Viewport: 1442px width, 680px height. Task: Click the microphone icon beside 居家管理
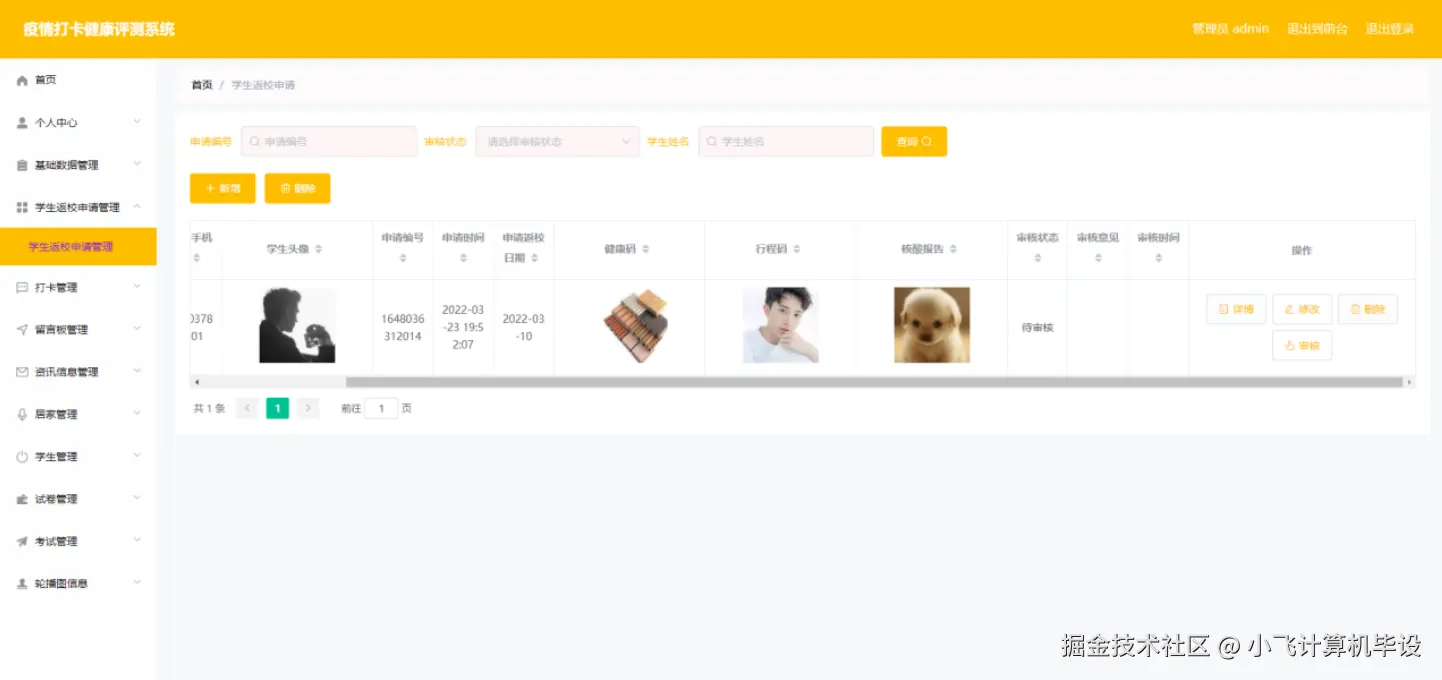pos(22,414)
